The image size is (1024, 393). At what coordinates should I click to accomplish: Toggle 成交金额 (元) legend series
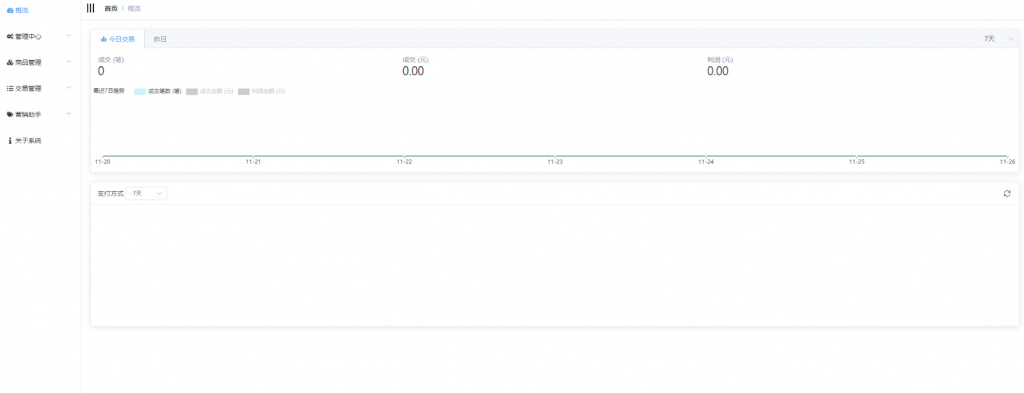pos(209,91)
